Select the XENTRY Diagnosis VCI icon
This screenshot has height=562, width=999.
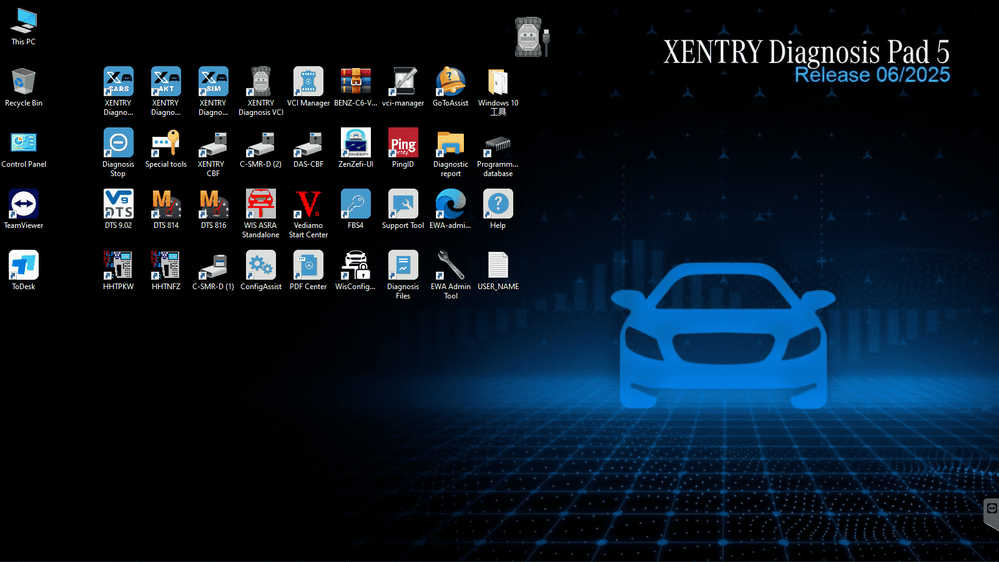pyautogui.click(x=261, y=82)
